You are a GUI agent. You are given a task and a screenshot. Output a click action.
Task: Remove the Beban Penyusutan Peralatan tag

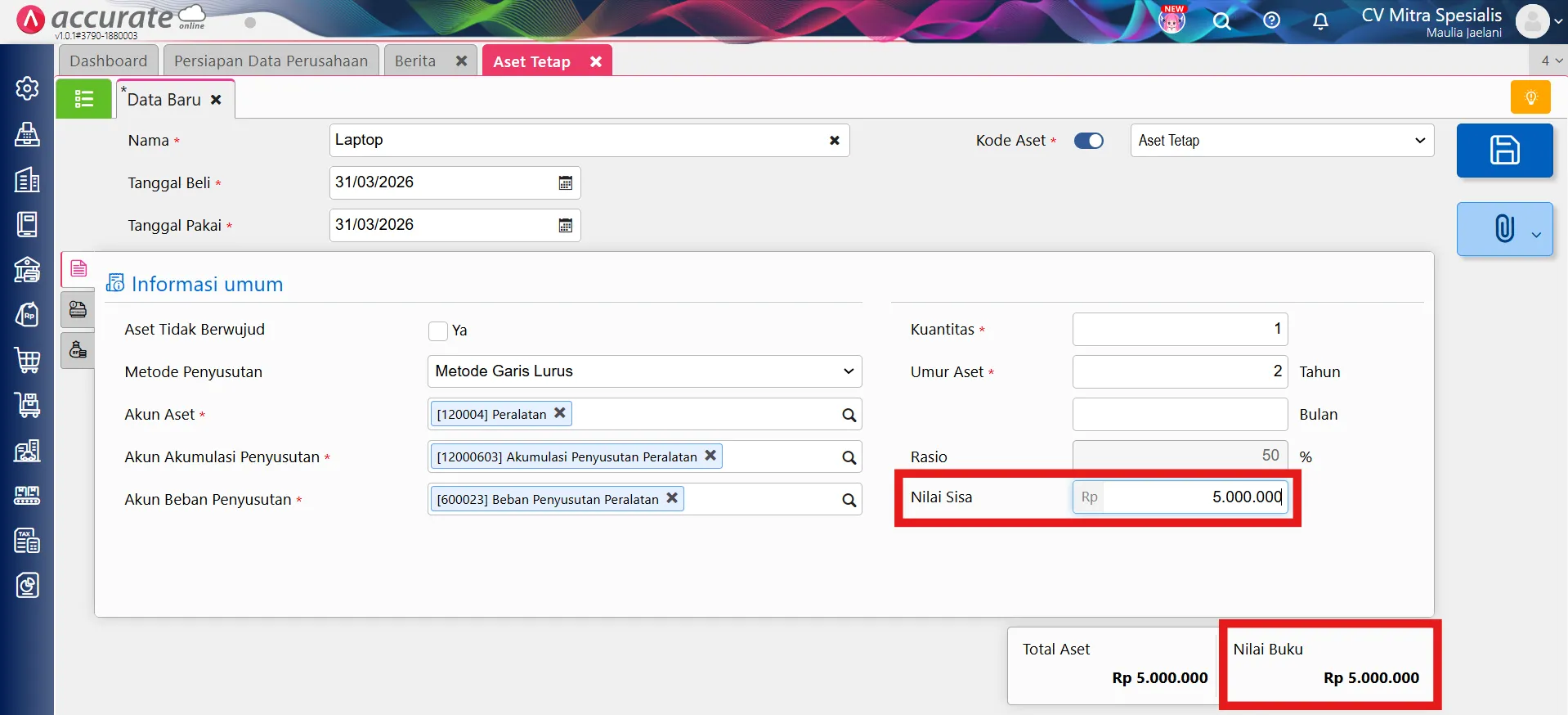pos(672,498)
